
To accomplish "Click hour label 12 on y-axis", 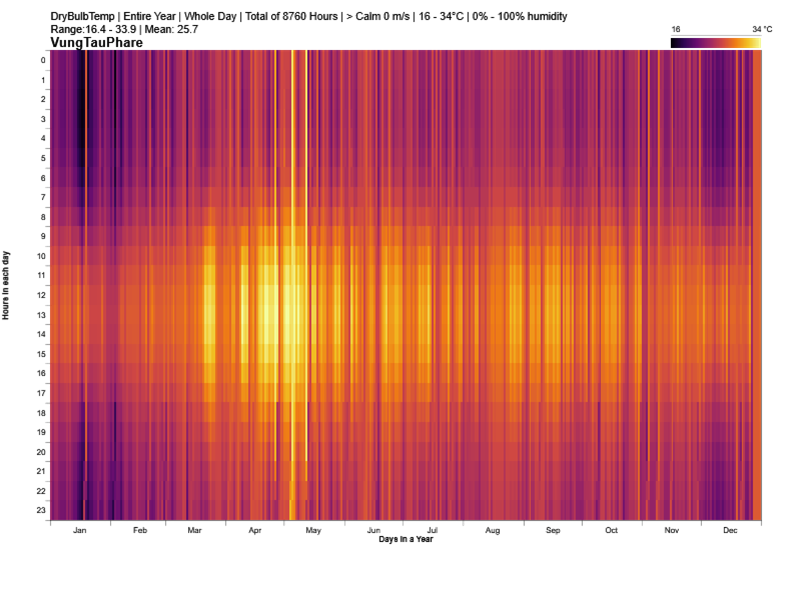I will click(x=41, y=295).
